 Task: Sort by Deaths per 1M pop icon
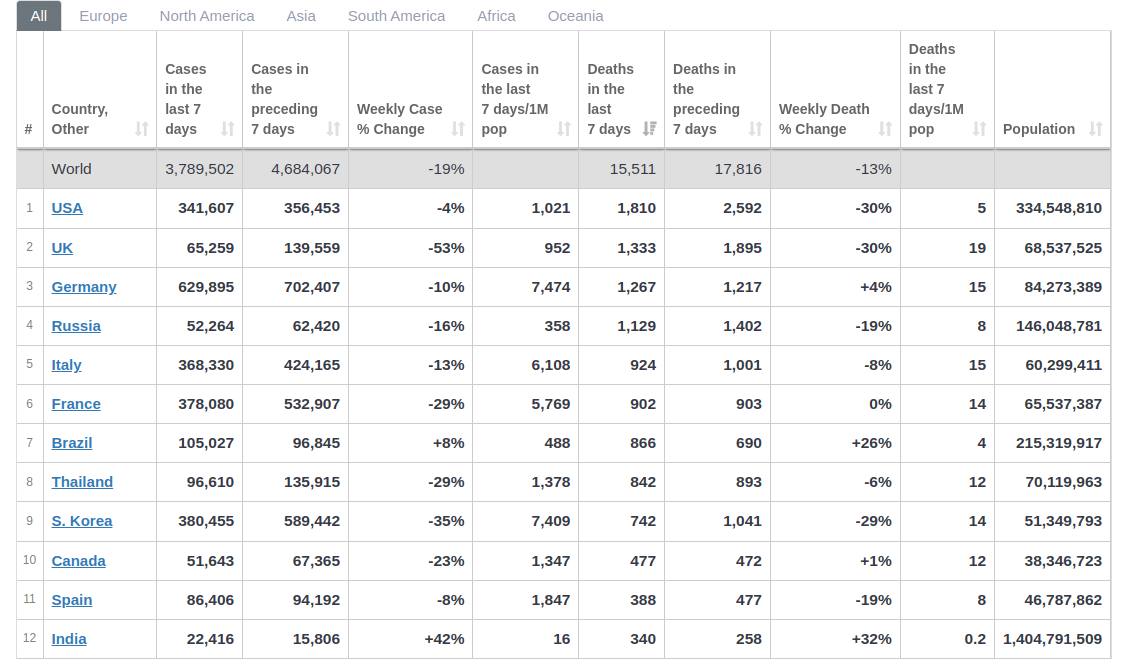click(980, 129)
